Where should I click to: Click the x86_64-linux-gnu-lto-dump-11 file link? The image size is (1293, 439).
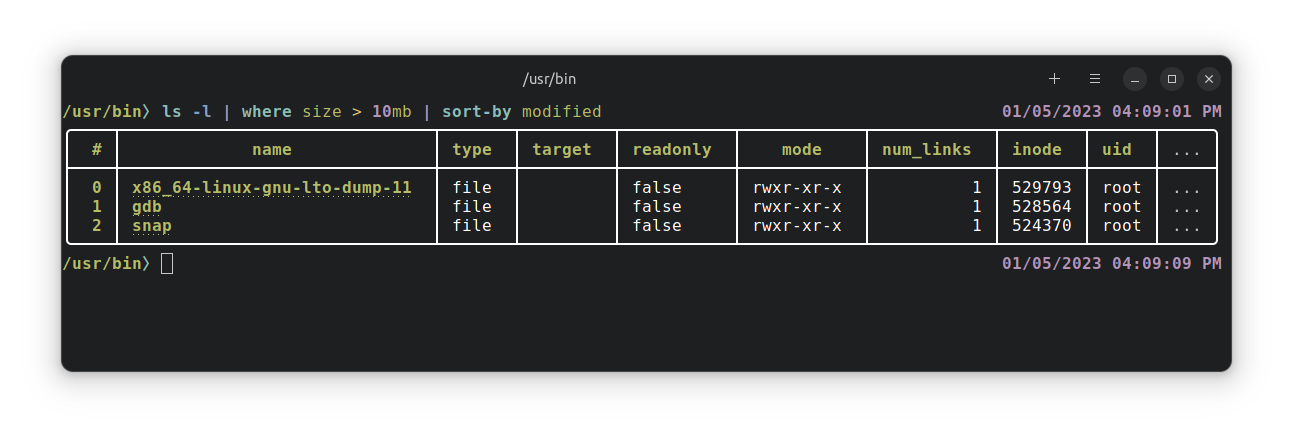272,188
